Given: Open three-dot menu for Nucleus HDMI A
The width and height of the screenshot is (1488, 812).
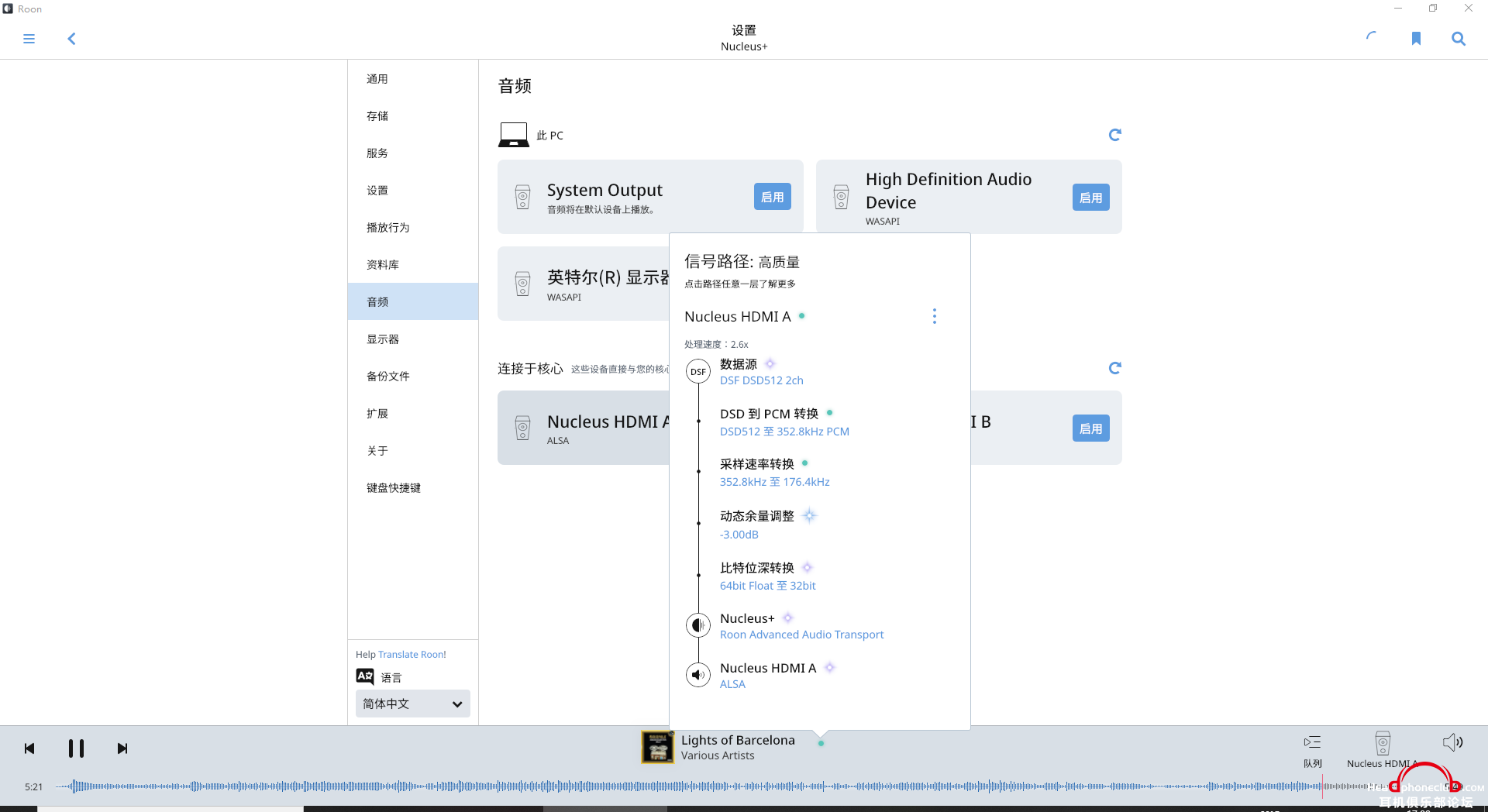Looking at the screenshot, I should 935,316.
